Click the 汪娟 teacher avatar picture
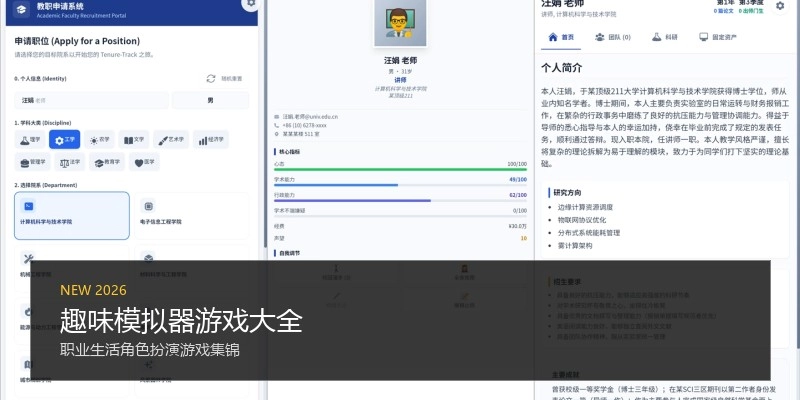The image size is (800, 400). [x=400, y=22]
